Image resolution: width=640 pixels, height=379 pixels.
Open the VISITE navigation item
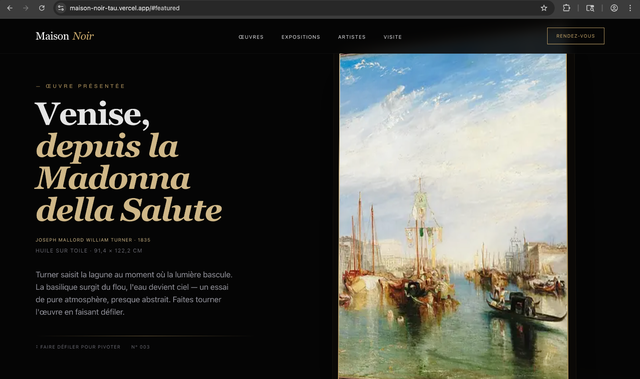(x=393, y=37)
